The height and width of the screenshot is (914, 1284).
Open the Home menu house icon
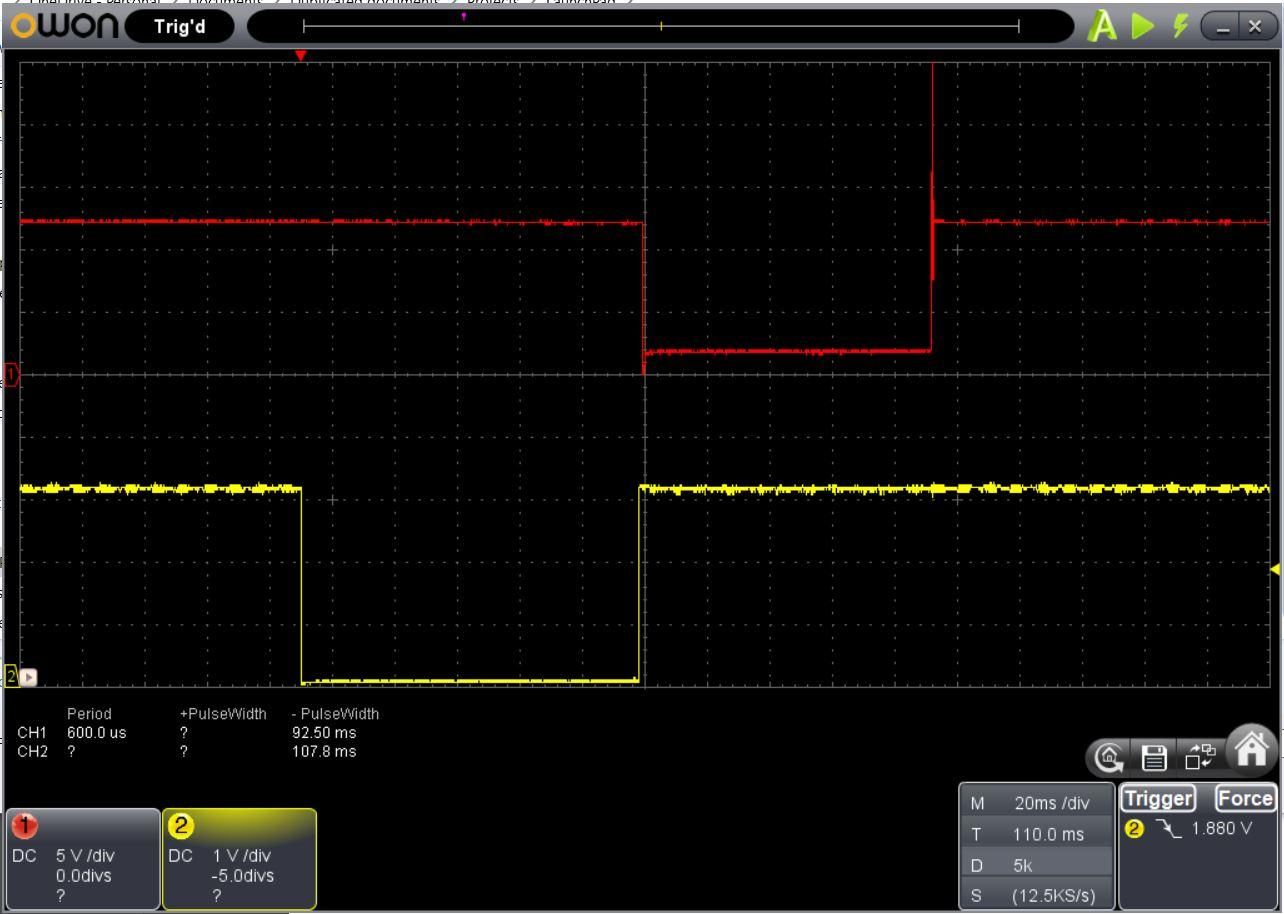click(1253, 750)
